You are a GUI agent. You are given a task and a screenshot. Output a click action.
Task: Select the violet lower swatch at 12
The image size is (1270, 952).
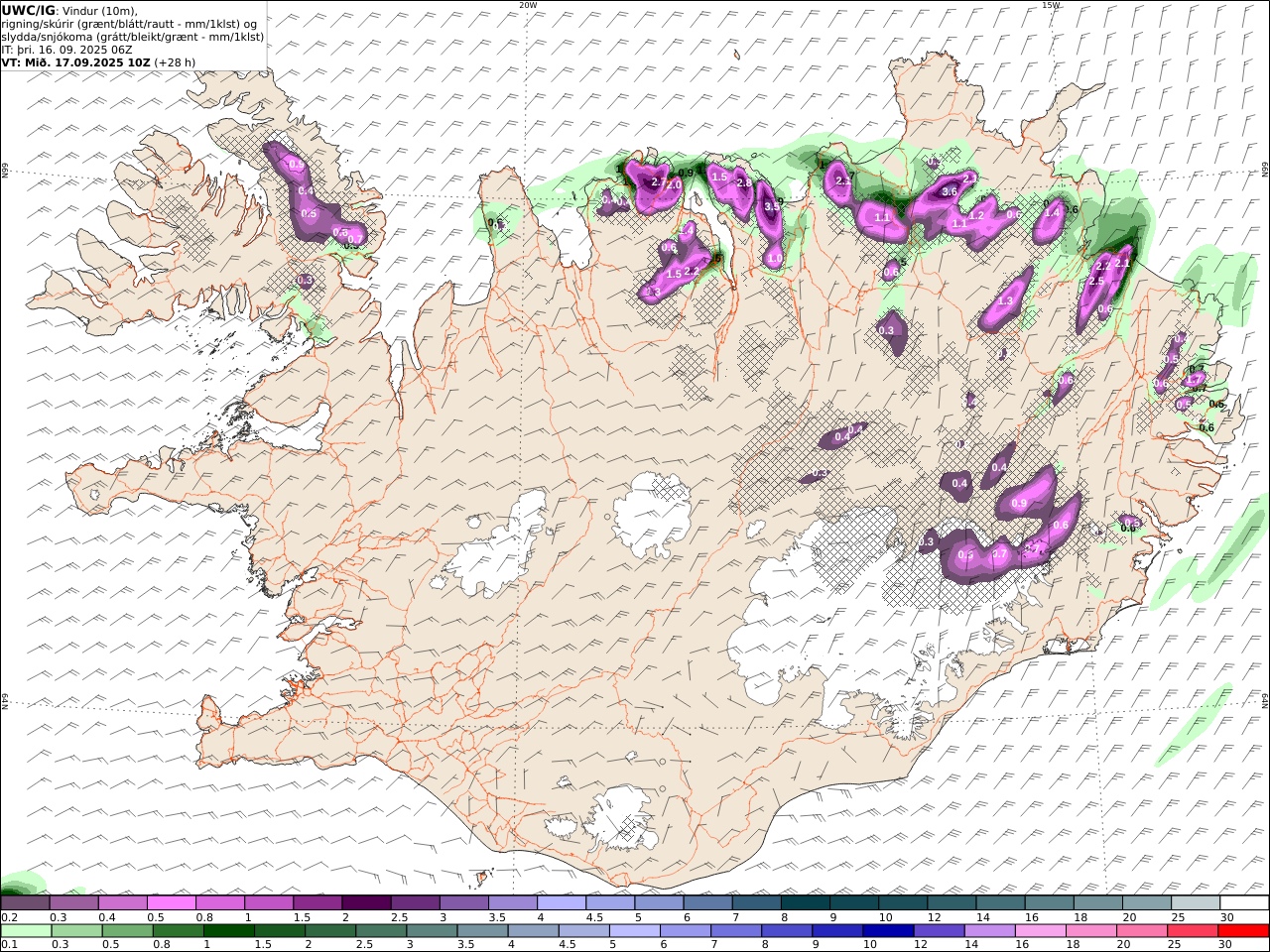(x=938, y=931)
